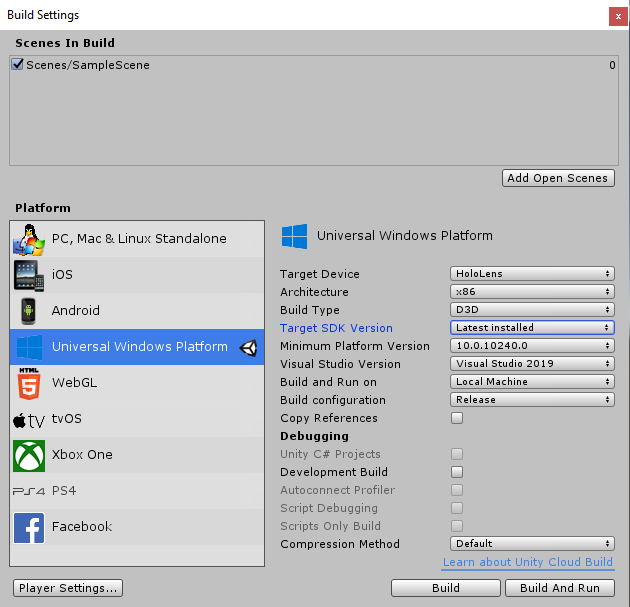This screenshot has height=607, width=630.
Task: Select the Scenes/SampleScene row text
Action: pyautogui.click(x=88, y=65)
